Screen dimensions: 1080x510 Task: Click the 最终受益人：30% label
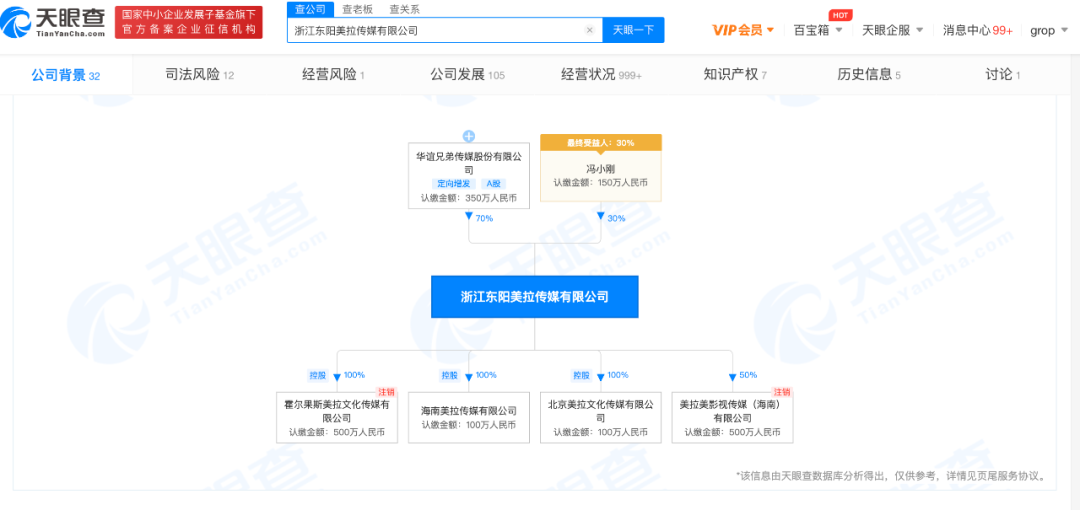click(x=601, y=143)
